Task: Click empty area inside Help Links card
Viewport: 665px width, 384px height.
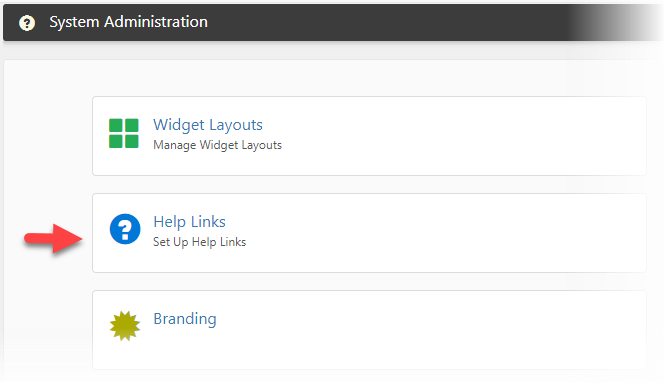Action: 445,233
